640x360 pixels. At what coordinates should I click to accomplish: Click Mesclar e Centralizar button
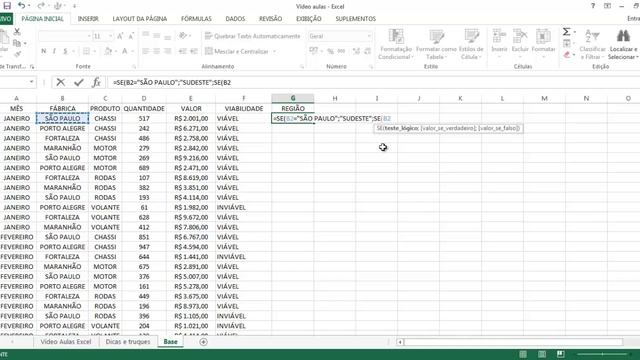237,51
